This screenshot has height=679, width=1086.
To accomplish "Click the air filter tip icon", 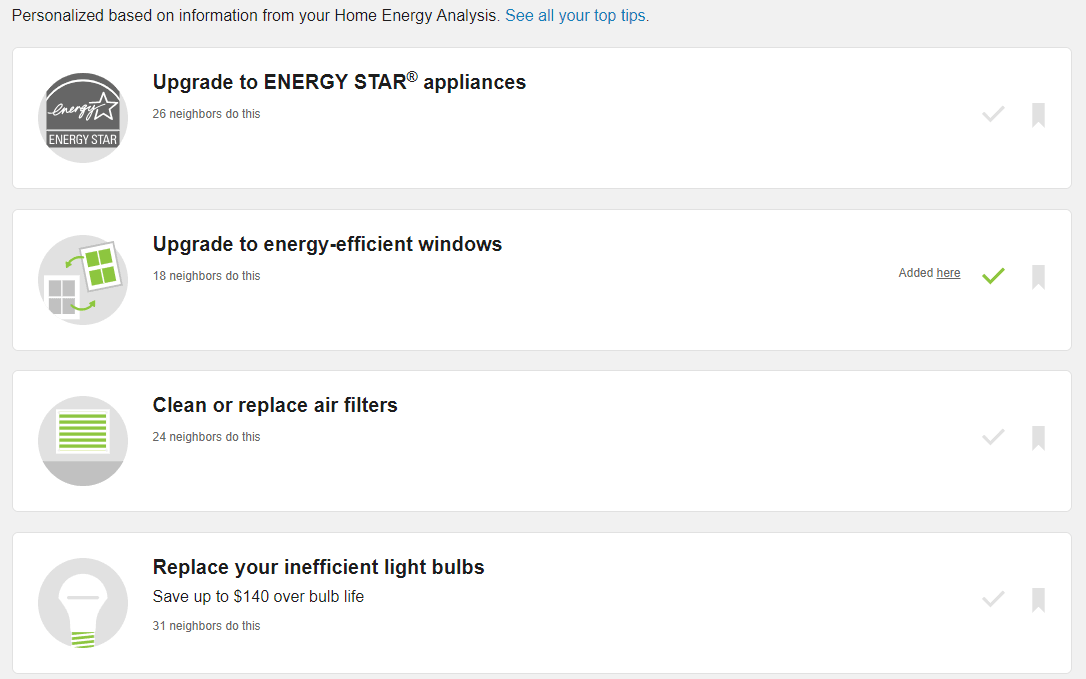I will pos(83,441).
